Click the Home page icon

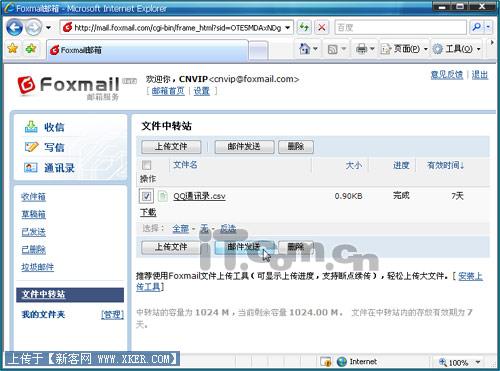pyautogui.click(x=304, y=49)
